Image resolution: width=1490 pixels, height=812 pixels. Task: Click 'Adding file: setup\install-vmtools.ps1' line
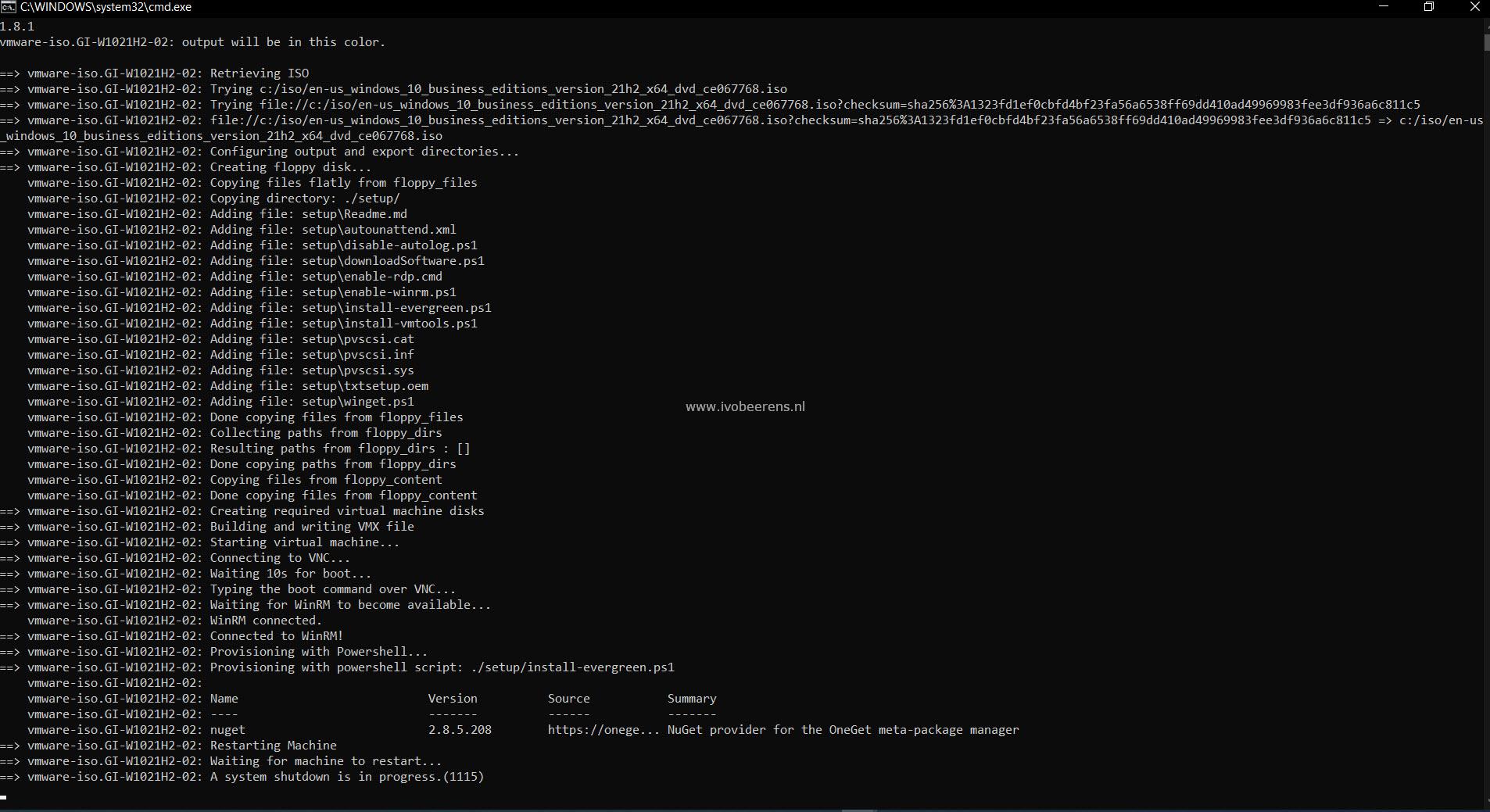pyautogui.click(x=343, y=324)
